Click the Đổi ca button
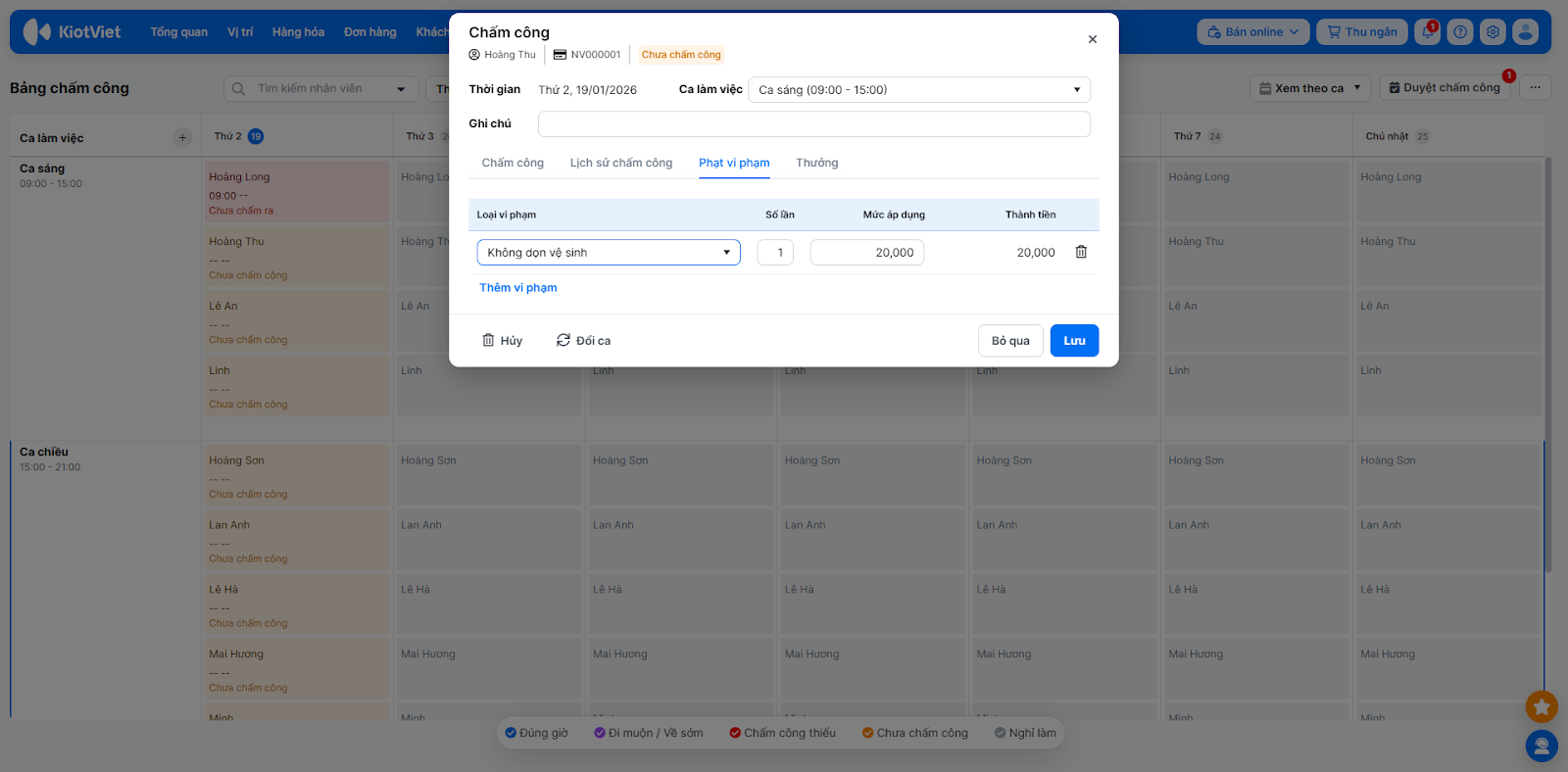 pos(583,341)
